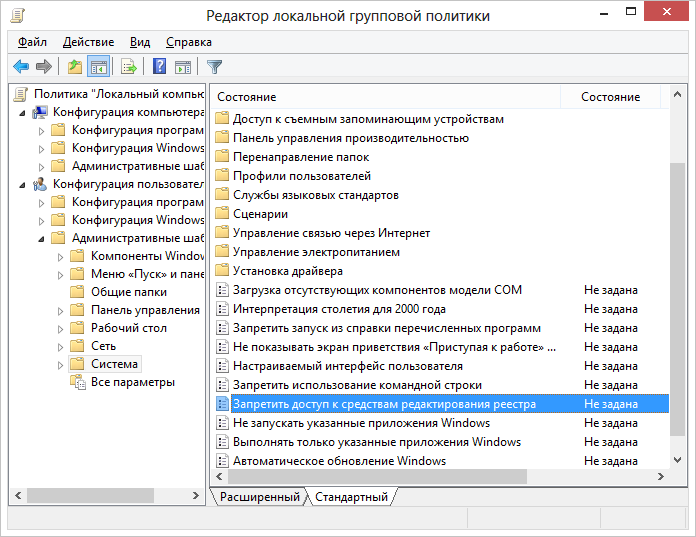Switch to the Стандартный tab
This screenshot has height=537, width=696.
(351, 497)
